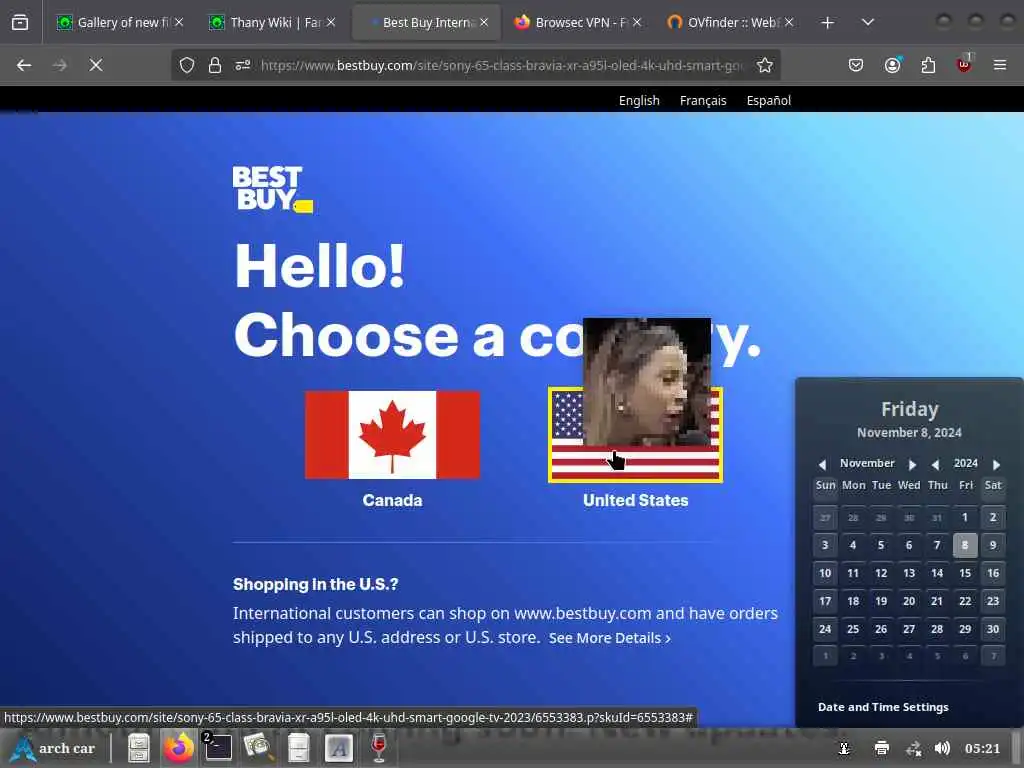Open See More Details link
Viewport: 1024px width, 768px height.
609,638
